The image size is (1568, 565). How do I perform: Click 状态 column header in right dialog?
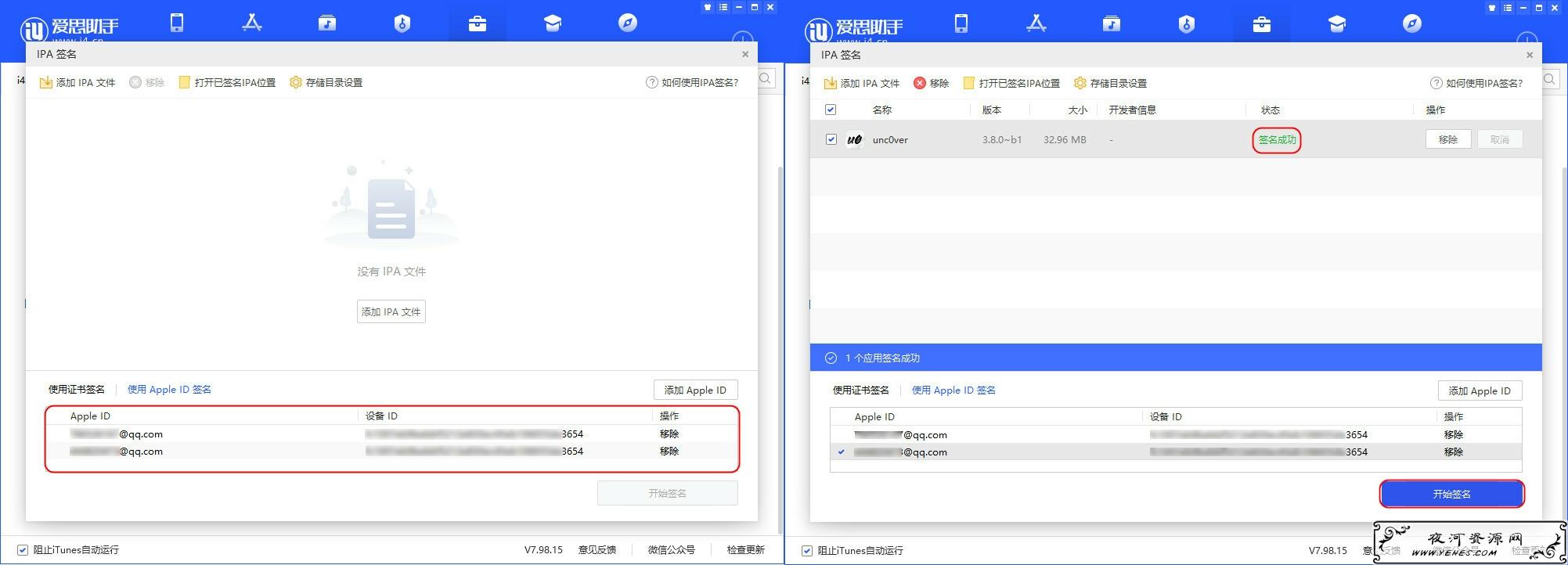pyautogui.click(x=1271, y=110)
